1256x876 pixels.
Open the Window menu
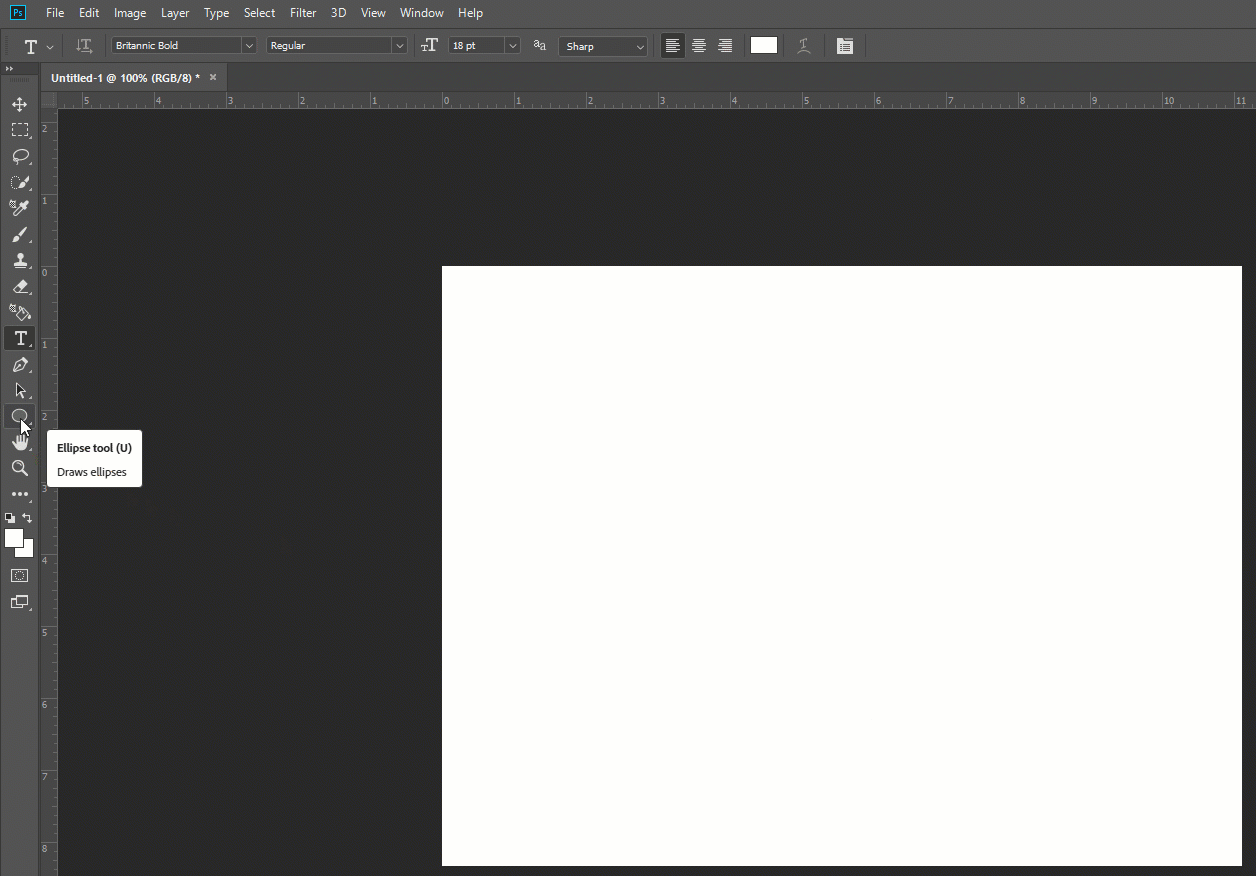click(x=422, y=13)
